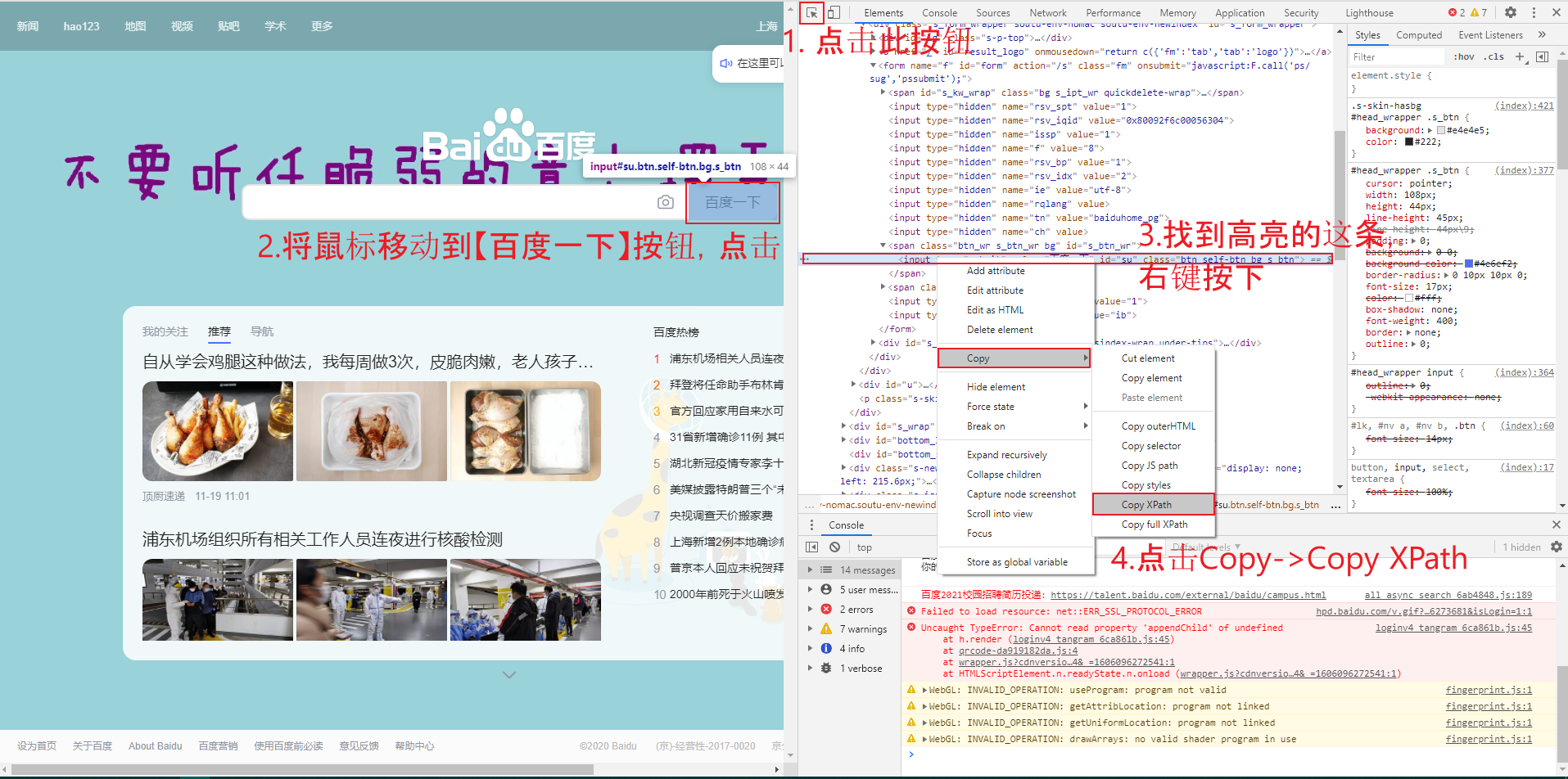The width and height of the screenshot is (1568, 779).
Task: Open Break on submenu
Action: pos(1014,426)
